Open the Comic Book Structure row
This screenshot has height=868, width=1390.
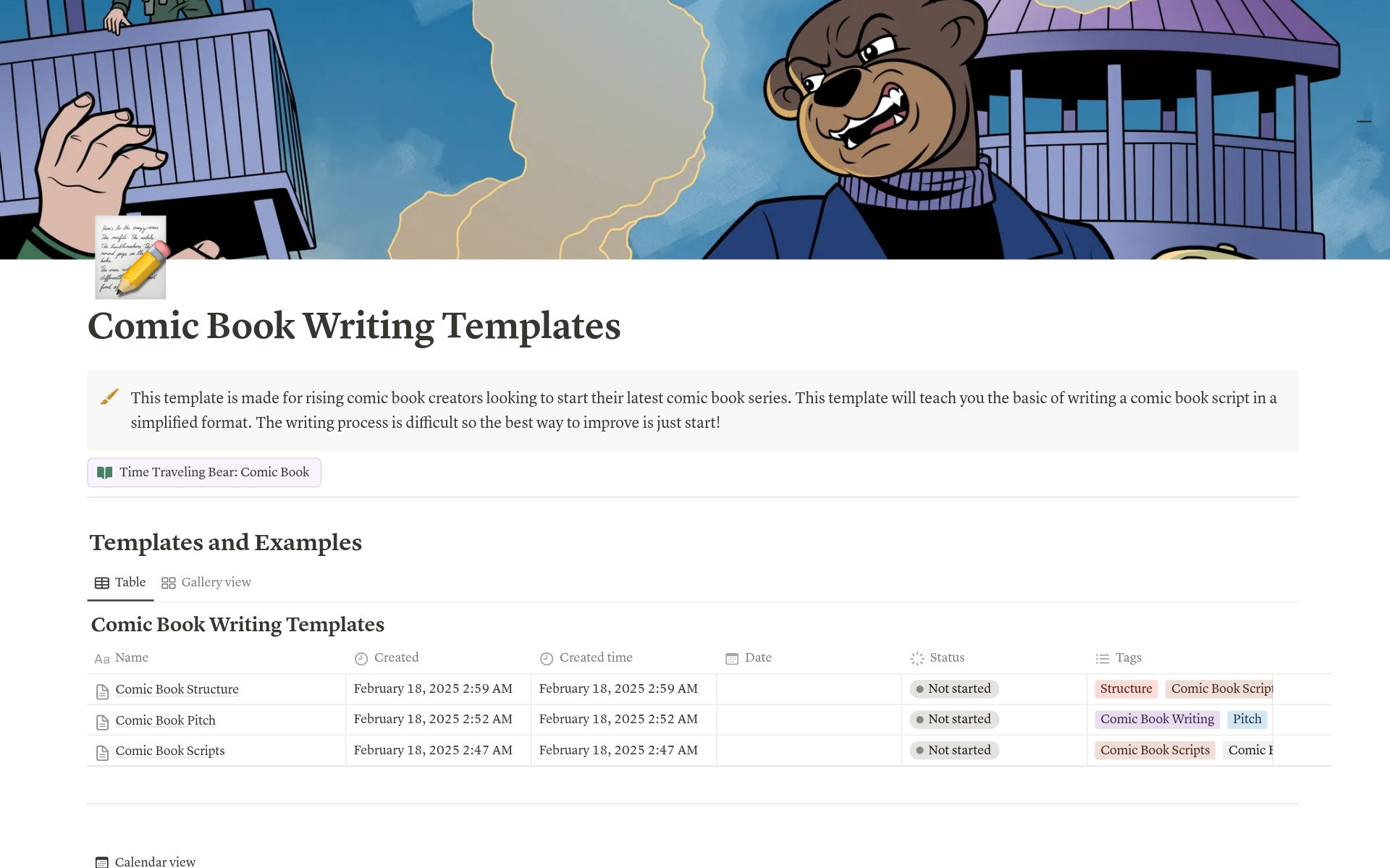(x=177, y=690)
